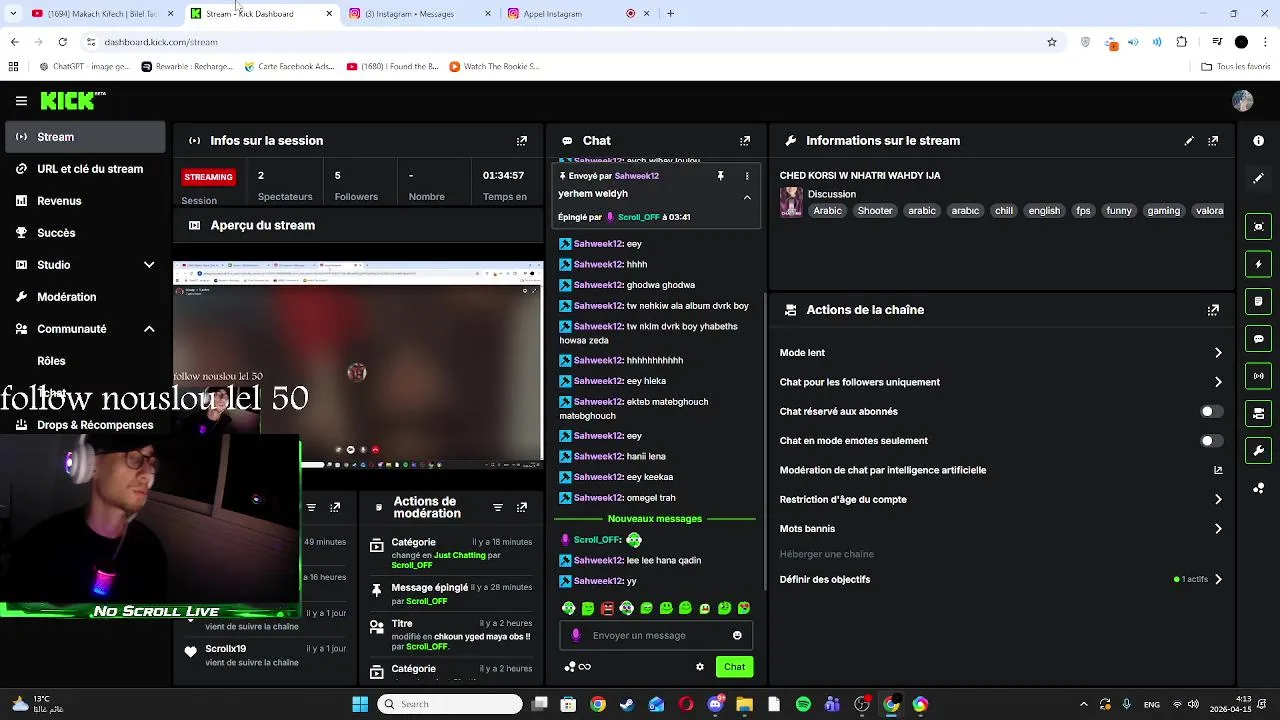Toggle Chat réservé aux abonnés

pos(1211,411)
